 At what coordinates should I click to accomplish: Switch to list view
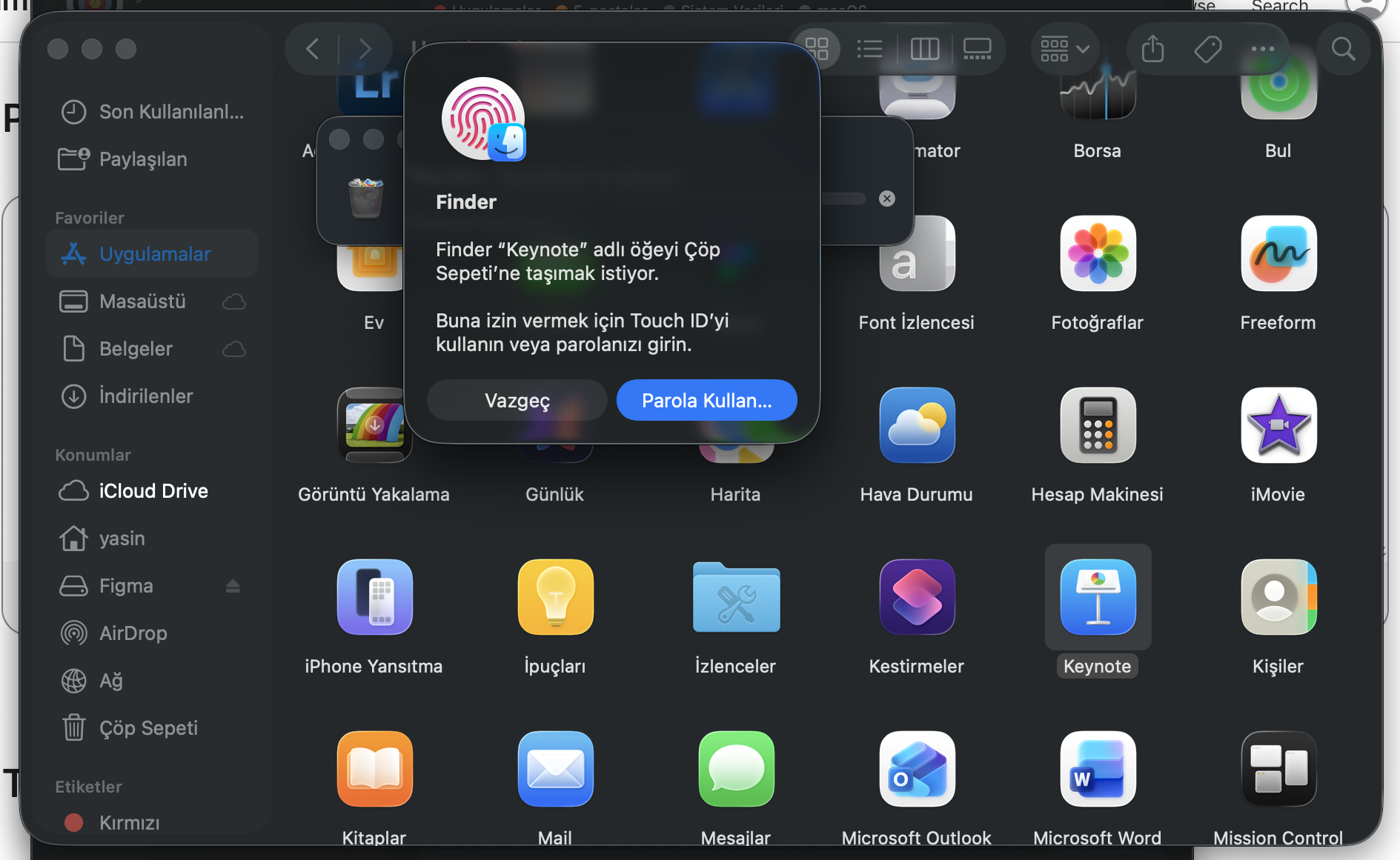(869, 49)
